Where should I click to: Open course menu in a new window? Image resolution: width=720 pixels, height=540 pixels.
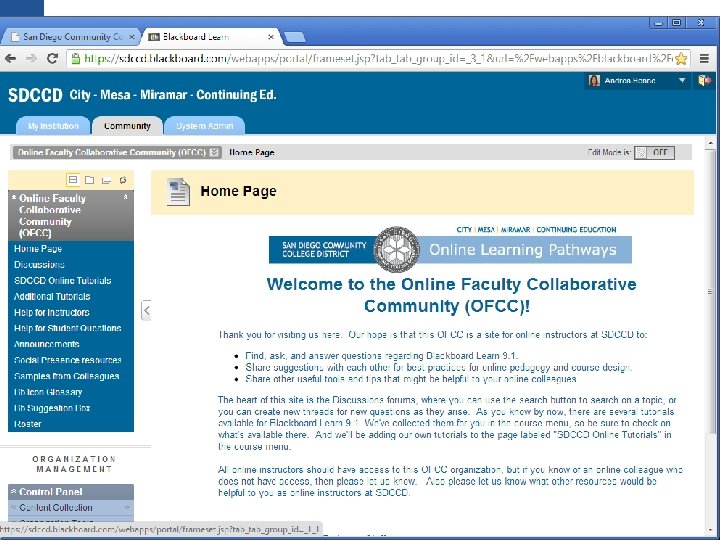107,180
